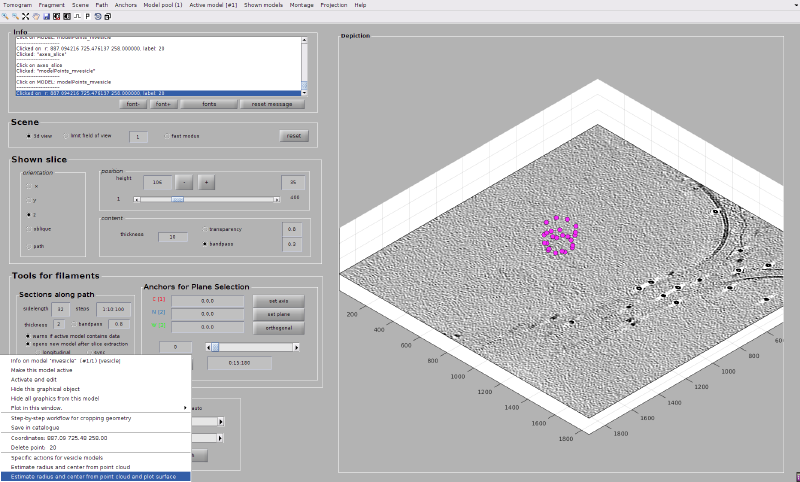Open the Active model [#1] menu
Viewport: 800px width, 482px height.
click(x=213, y=5)
